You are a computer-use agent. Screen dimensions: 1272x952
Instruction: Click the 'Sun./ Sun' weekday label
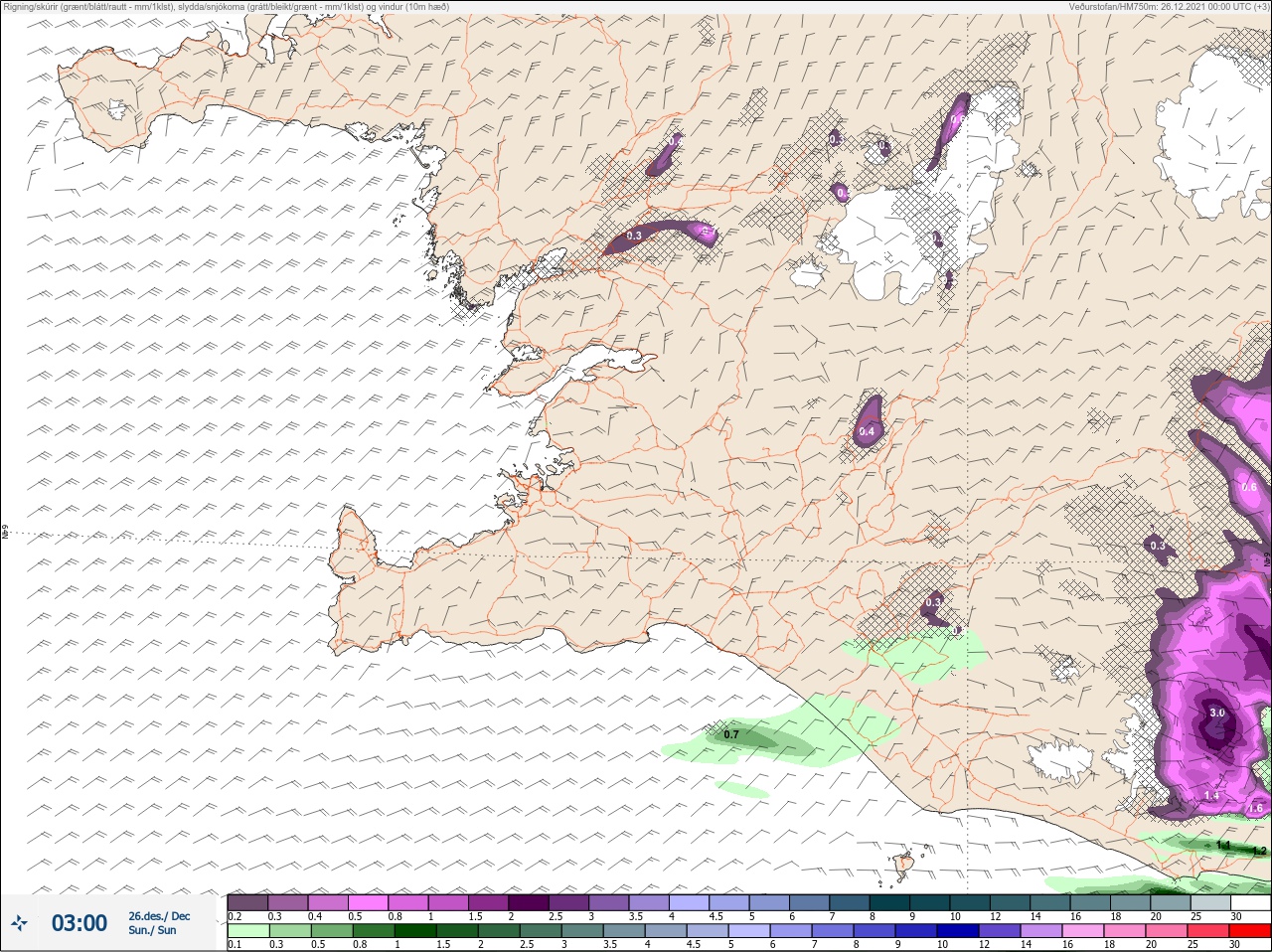pos(152,930)
